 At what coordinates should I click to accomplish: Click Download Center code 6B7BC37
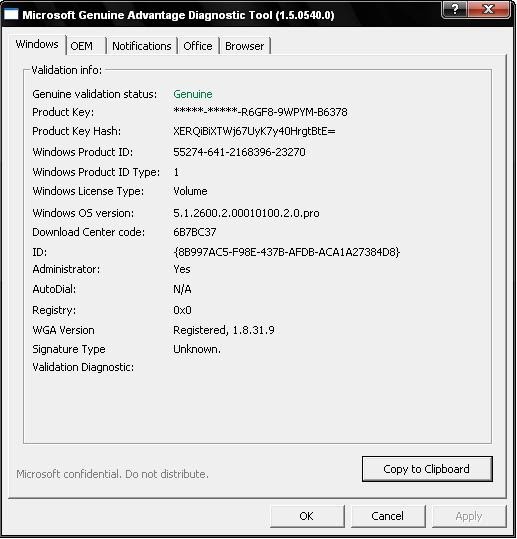point(195,232)
